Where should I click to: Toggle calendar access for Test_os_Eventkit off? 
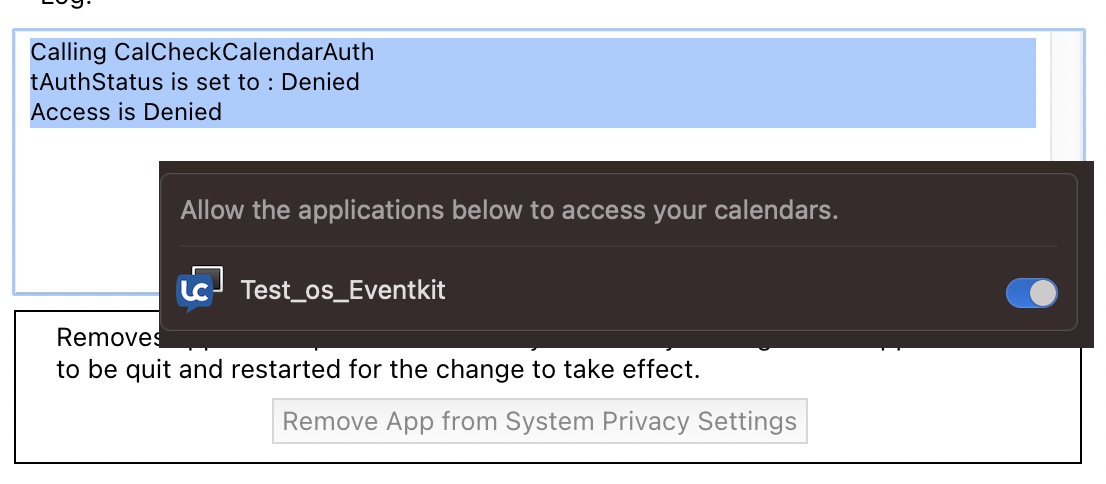pyautogui.click(x=1031, y=292)
